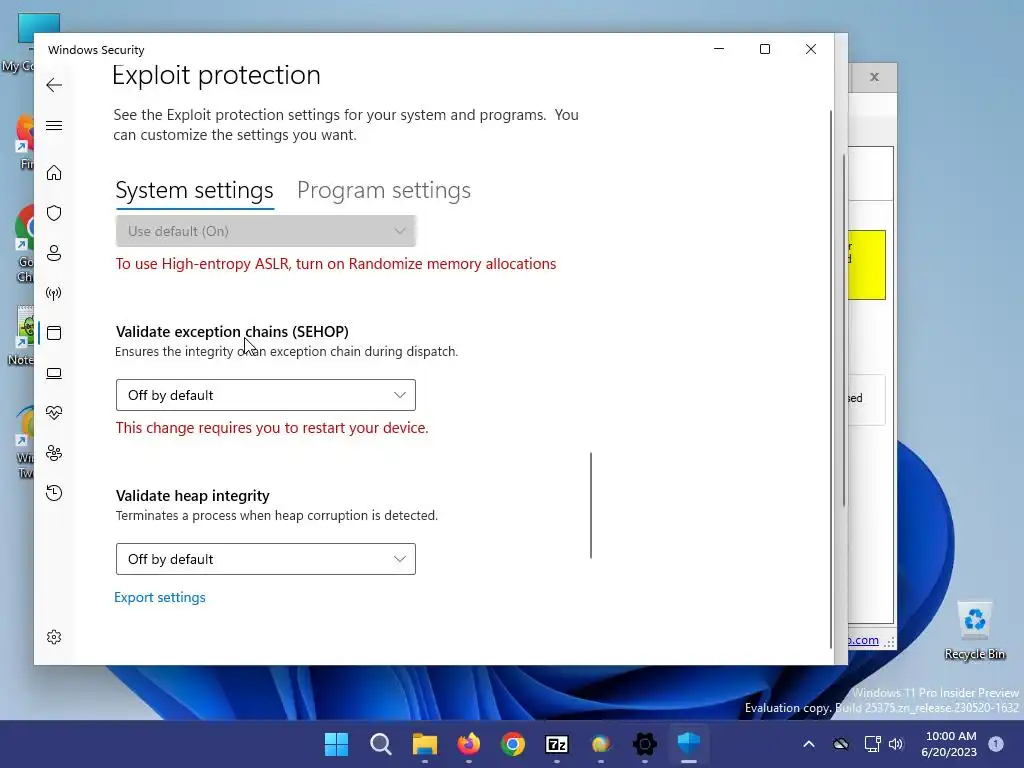Select the Recycle Bin desktop icon
Image resolution: width=1024 pixels, height=768 pixels.
click(975, 631)
